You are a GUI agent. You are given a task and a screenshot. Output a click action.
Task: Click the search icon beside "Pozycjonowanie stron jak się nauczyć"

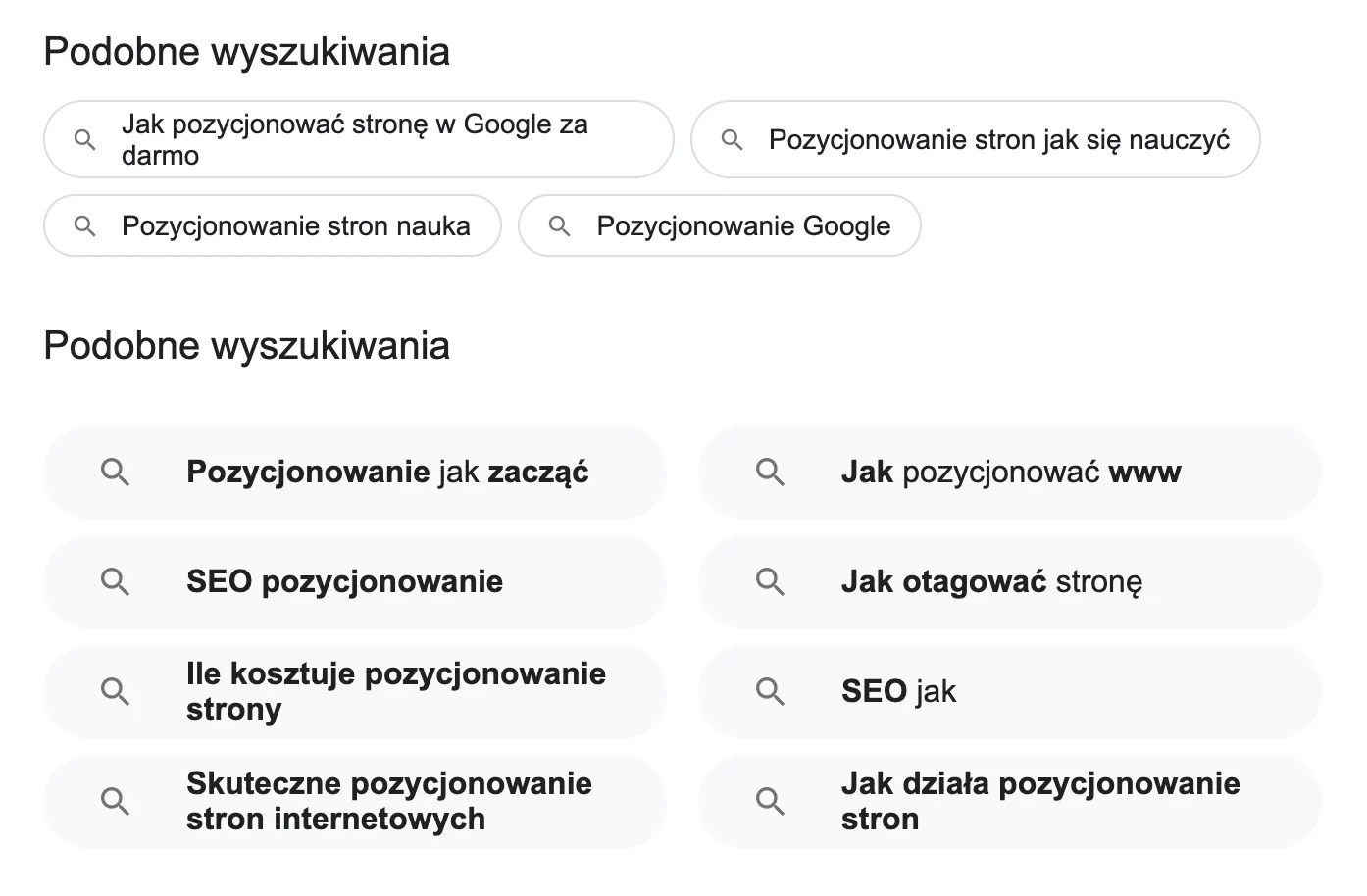point(732,139)
